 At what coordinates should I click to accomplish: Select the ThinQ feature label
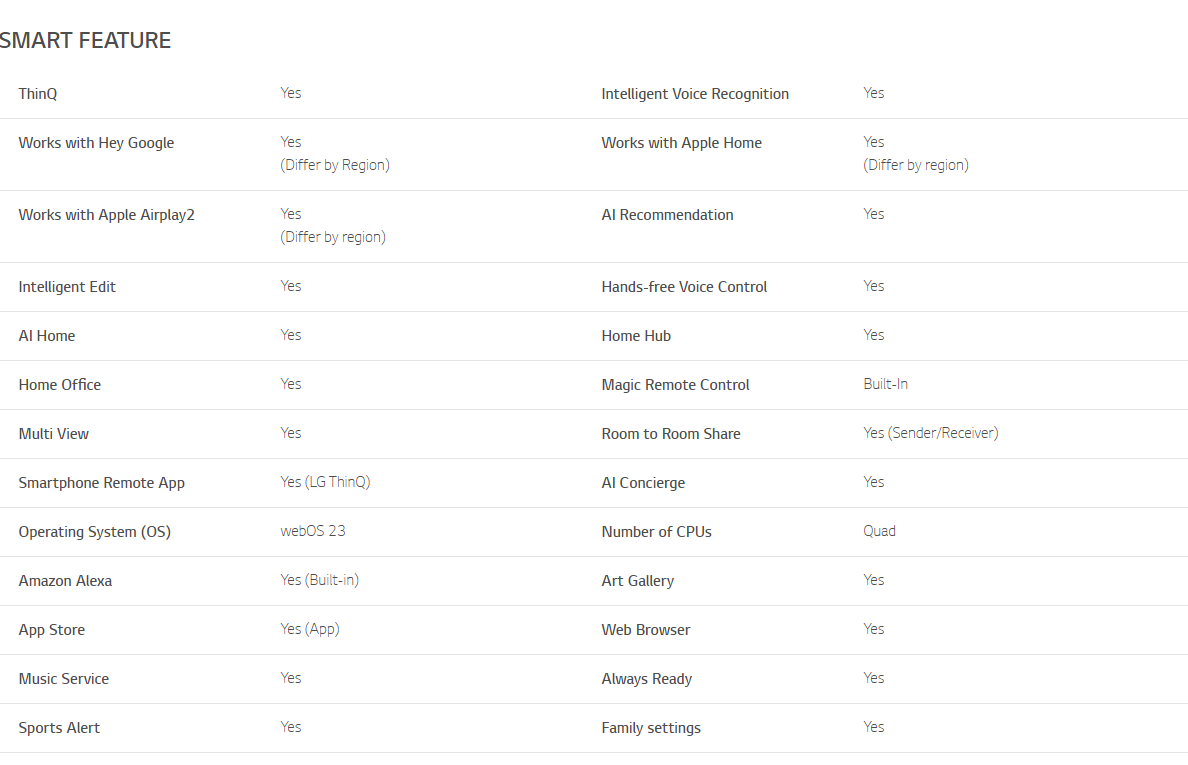click(38, 94)
